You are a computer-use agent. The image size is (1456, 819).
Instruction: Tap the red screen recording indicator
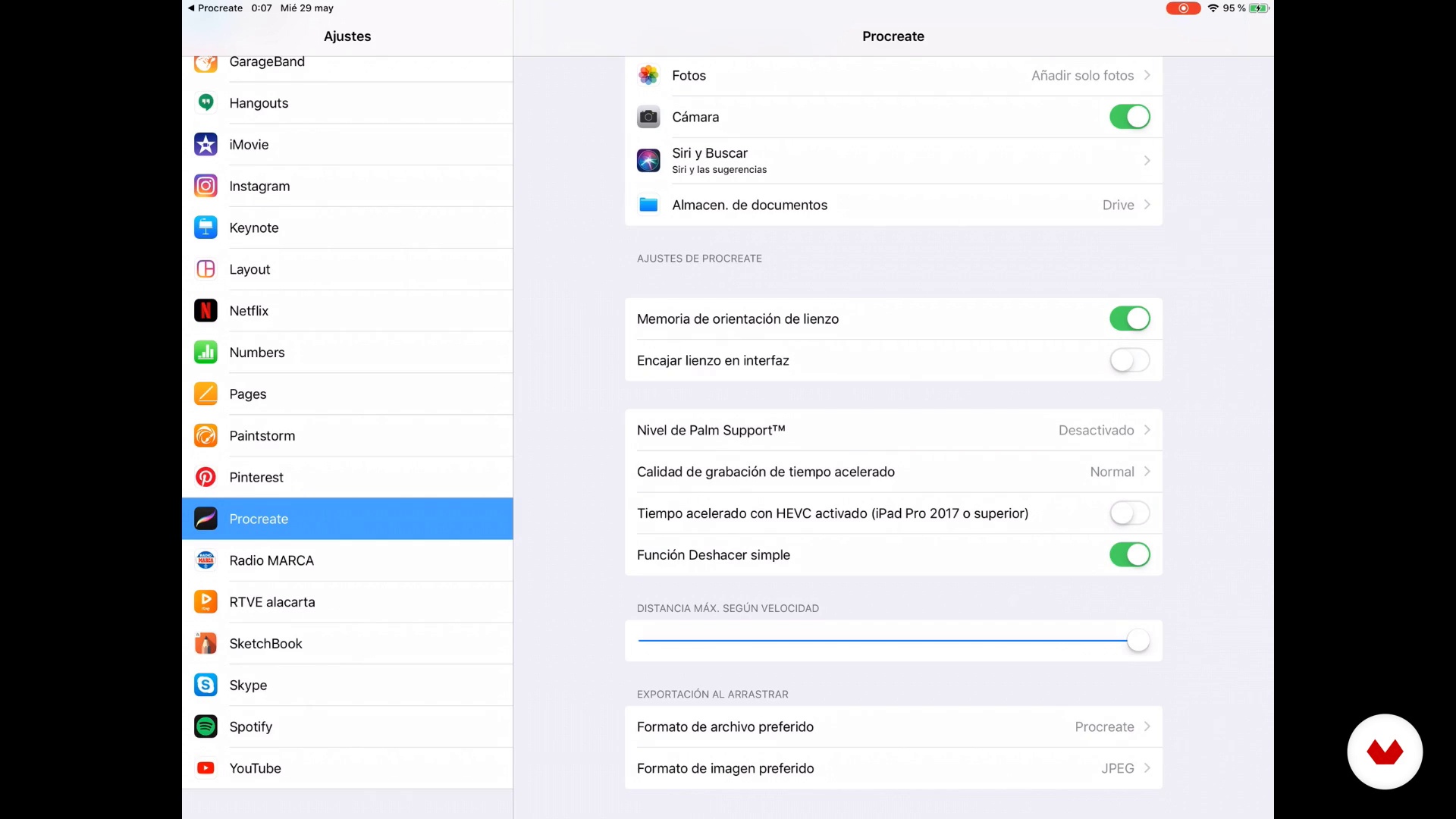(1183, 8)
